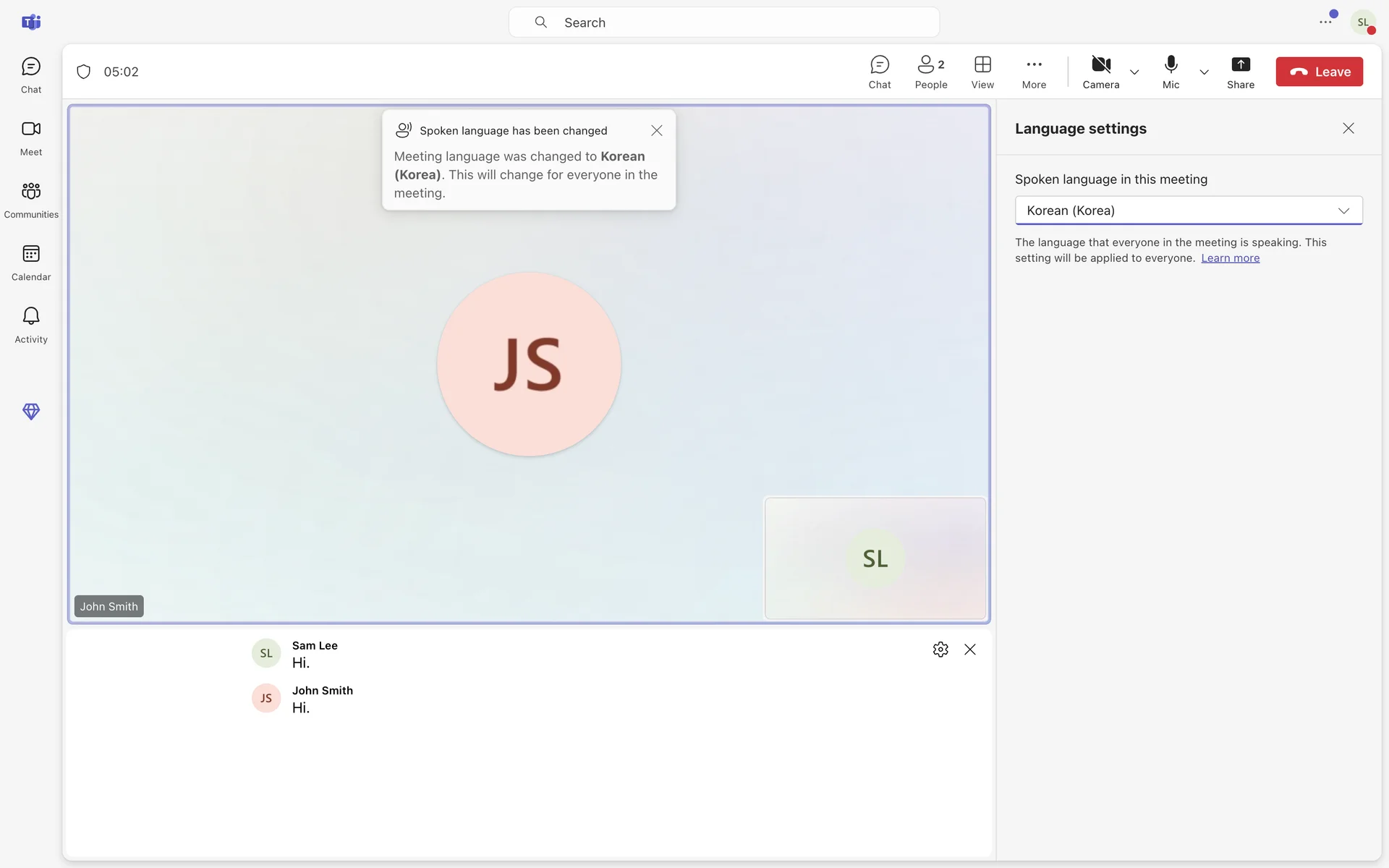Click the Learn more link
Image resolution: width=1389 pixels, height=868 pixels.
[x=1230, y=258]
